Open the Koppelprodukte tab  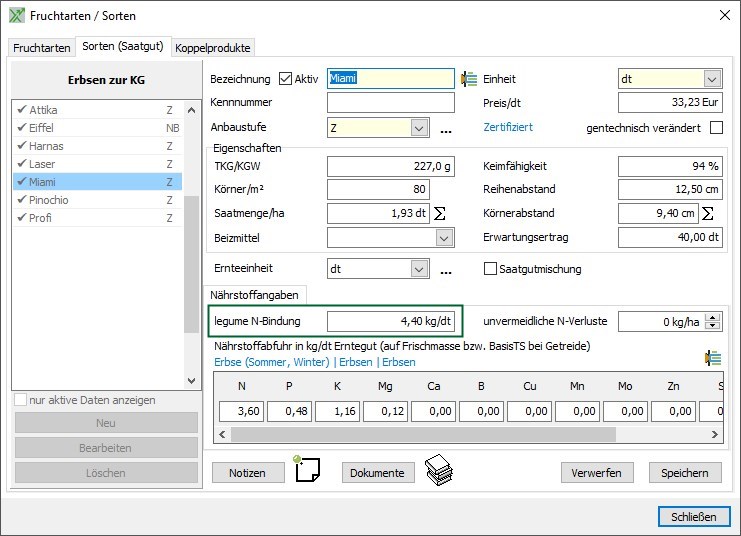click(x=213, y=48)
